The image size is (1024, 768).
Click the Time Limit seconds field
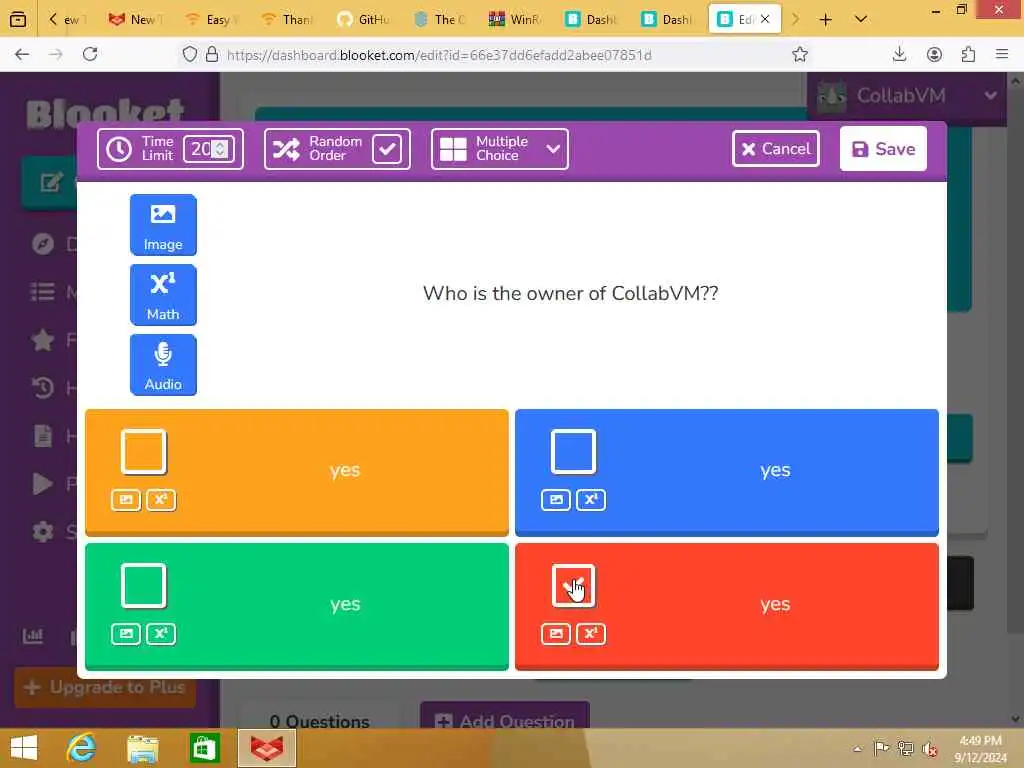(208, 149)
